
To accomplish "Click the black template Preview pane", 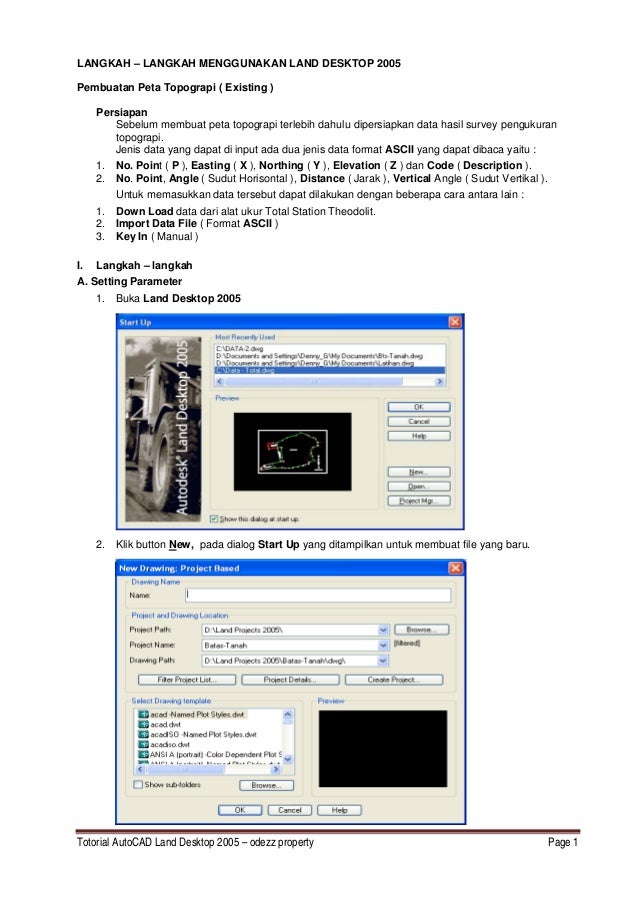I will [x=383, y=748].
